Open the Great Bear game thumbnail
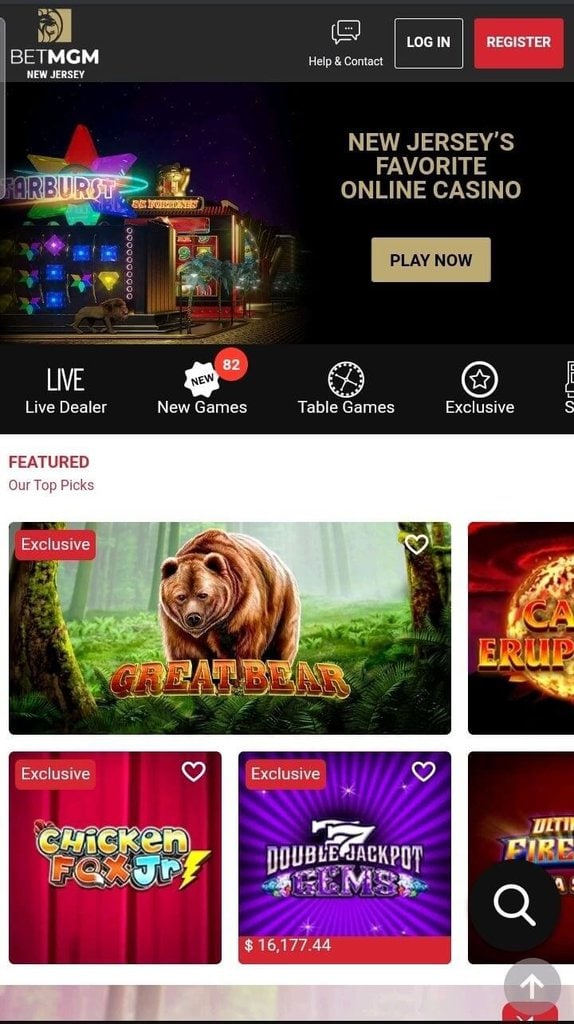This screenshot has height=1024, width=574. pyautogui.click(x=230, y=628)
